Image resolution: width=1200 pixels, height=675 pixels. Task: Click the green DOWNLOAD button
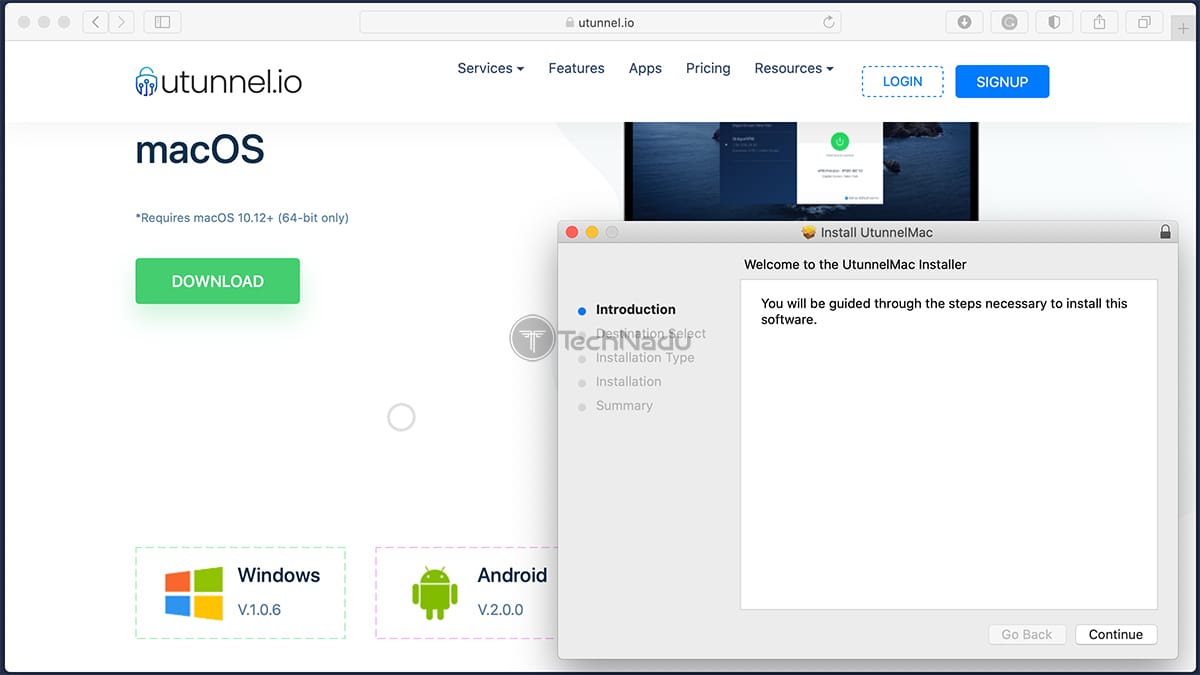coord(217,281)
